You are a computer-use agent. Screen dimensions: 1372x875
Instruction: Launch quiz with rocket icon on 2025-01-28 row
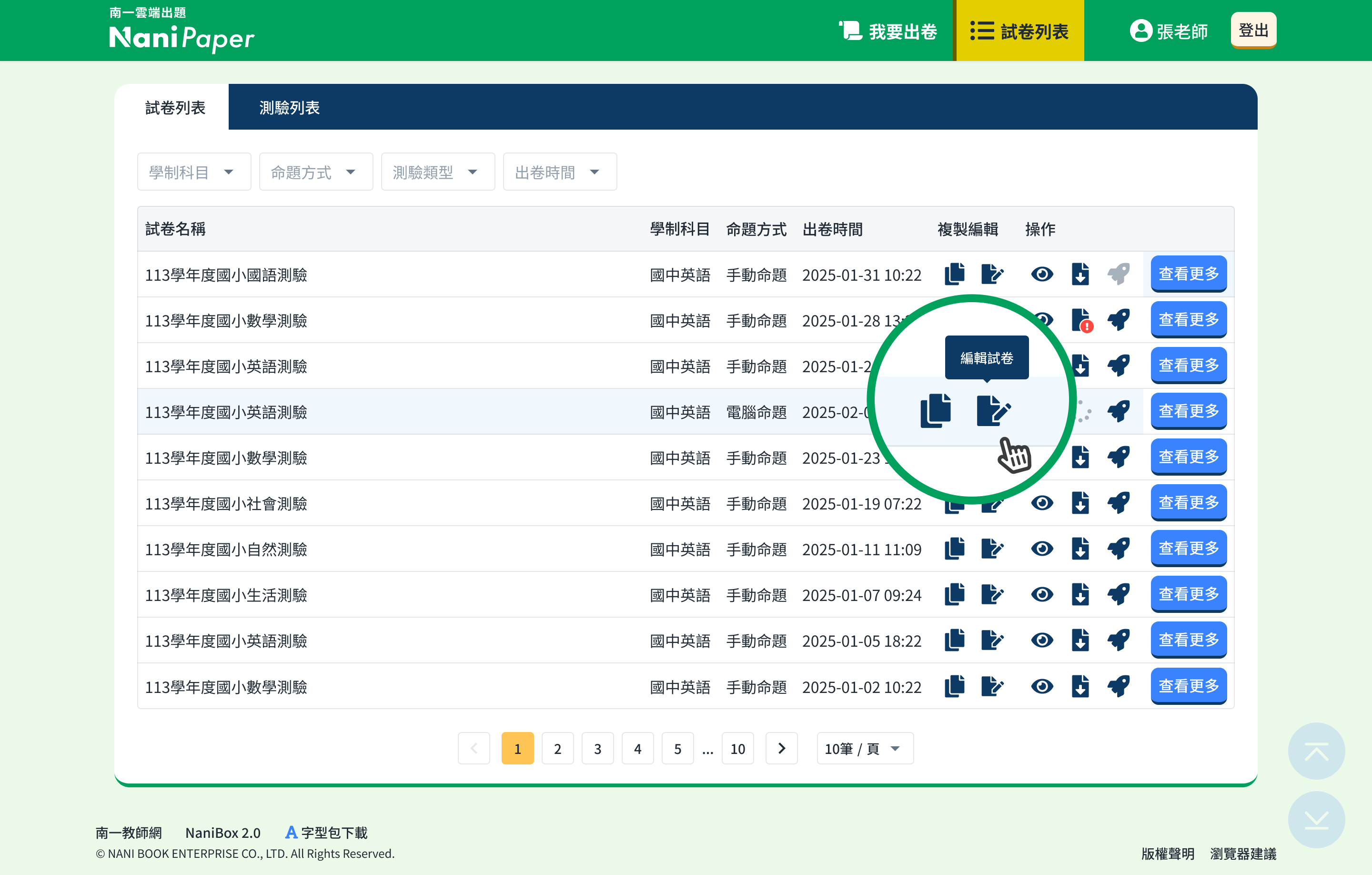tap(1119, 320)
